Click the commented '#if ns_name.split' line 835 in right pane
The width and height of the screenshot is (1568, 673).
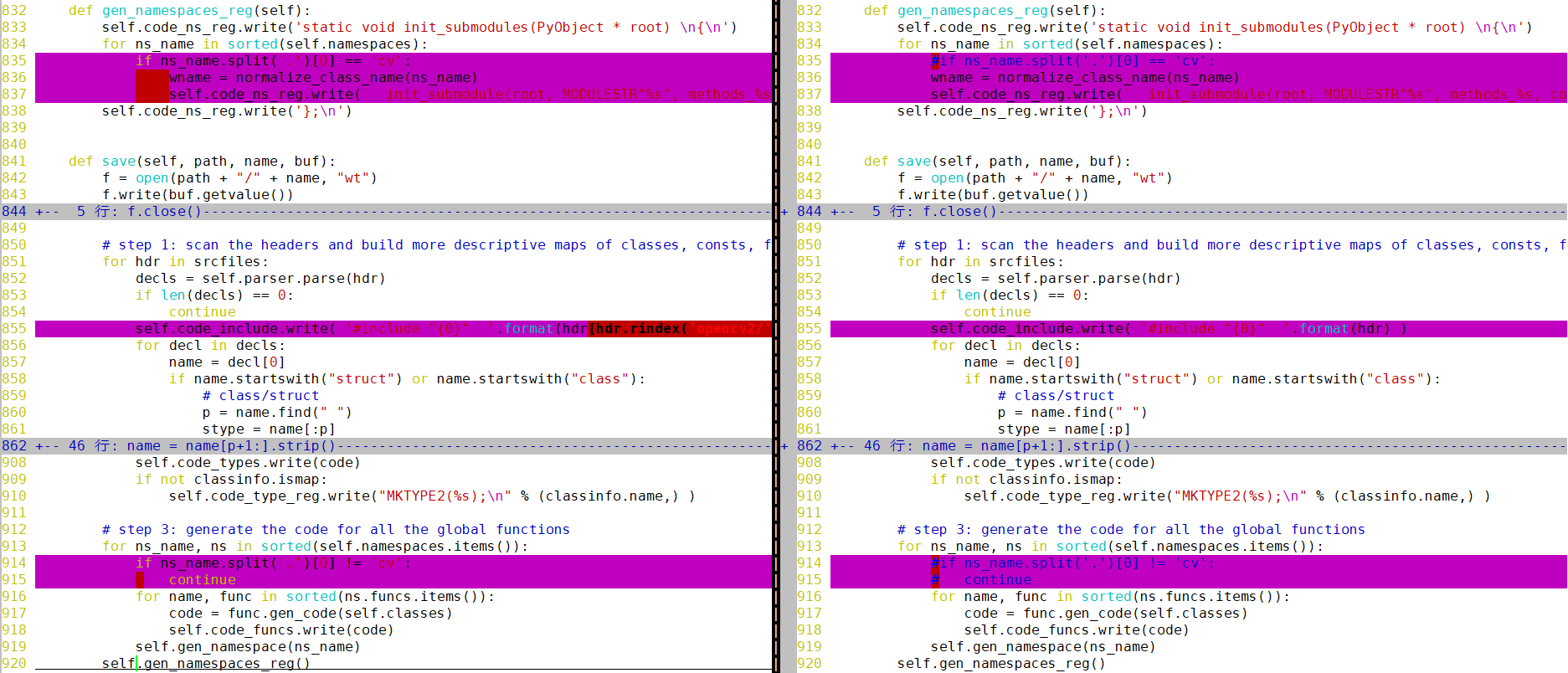pos(1072,61)
